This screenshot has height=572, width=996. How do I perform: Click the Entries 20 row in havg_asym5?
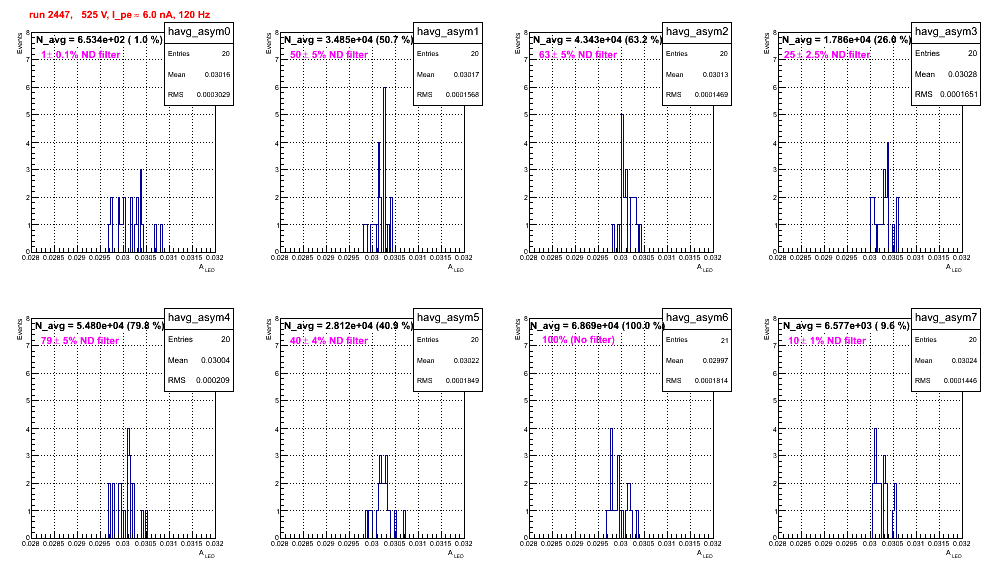(x=448, y=340)
